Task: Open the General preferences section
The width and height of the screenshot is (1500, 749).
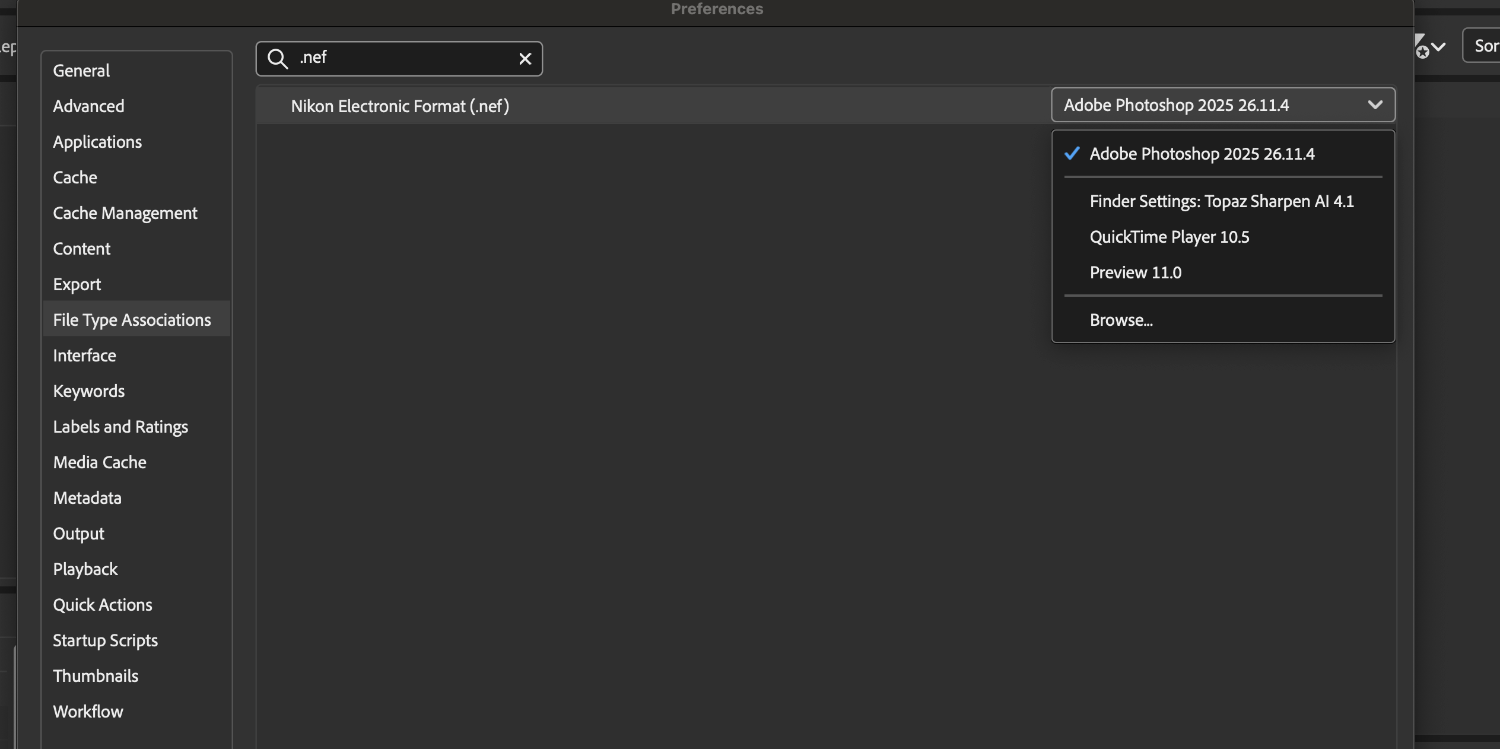Action: 82,71
